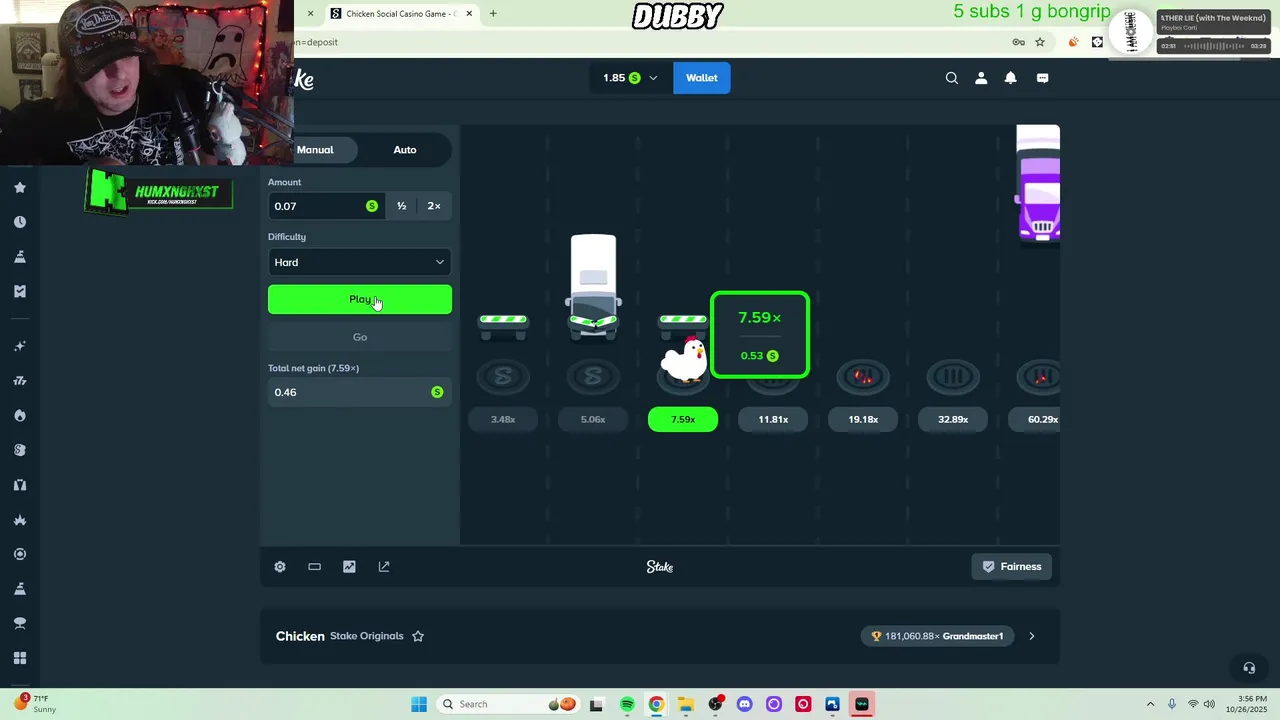
Task: Select the 11.81x multiplier lane
Action: pyautogui.click(x=773, y=419)
